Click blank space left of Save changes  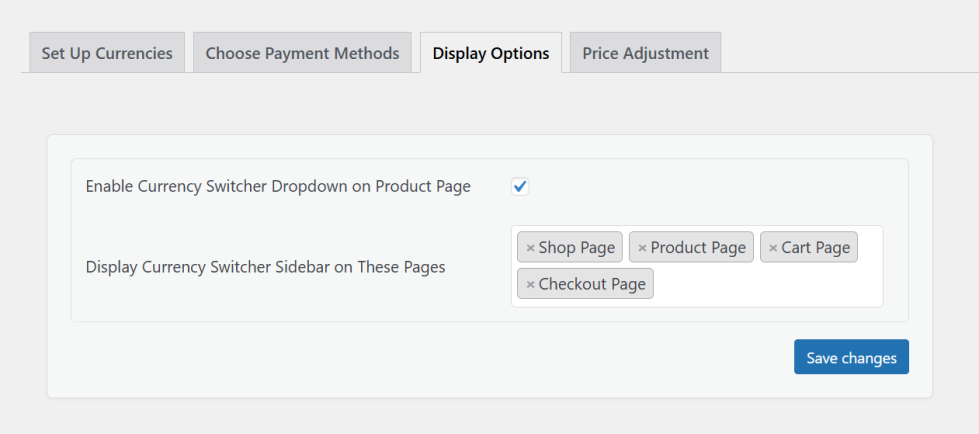coord(500,357)
